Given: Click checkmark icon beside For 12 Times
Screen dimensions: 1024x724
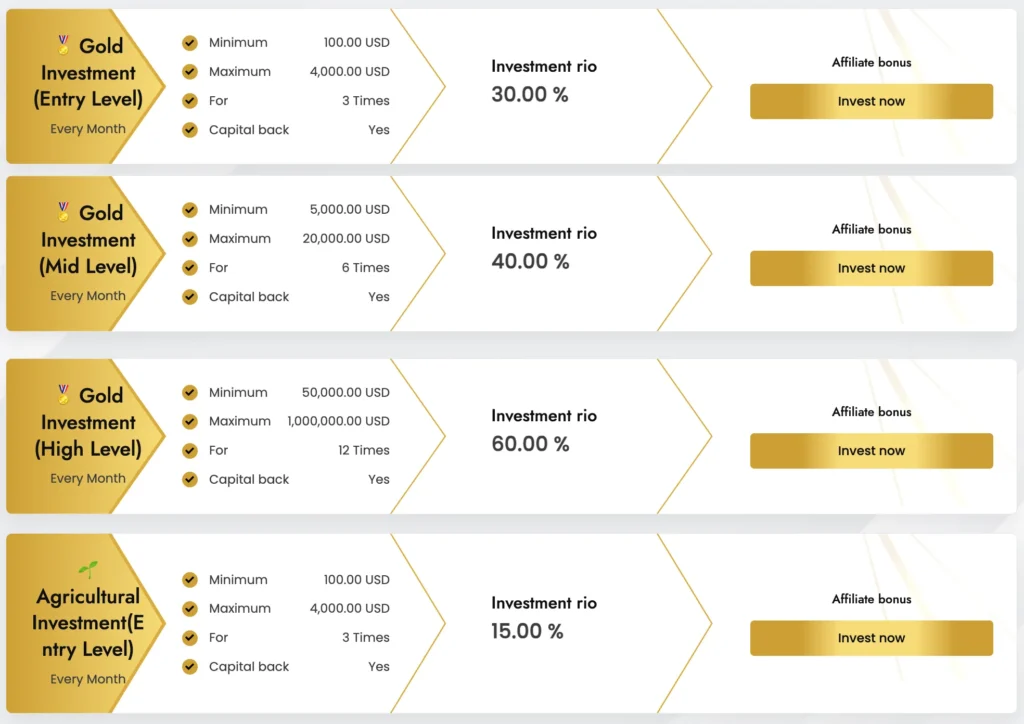Looking at the screenshot, I should [x=190, y=450].
